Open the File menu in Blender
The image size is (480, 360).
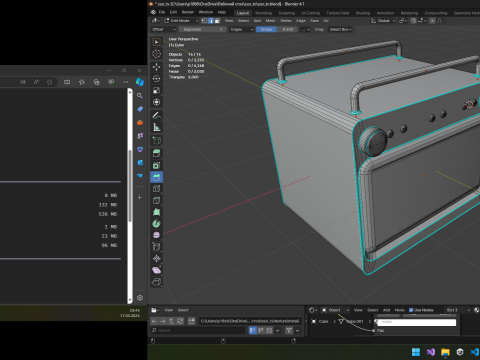(162, 12)
